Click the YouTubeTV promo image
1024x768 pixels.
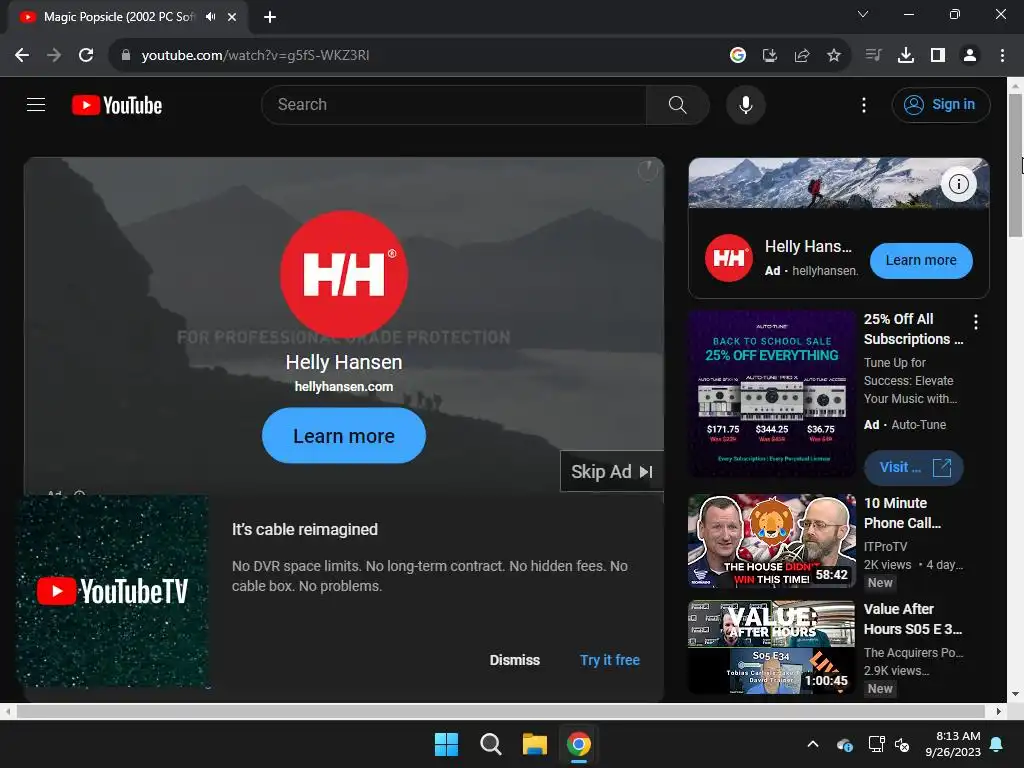(x=112, y=591)
